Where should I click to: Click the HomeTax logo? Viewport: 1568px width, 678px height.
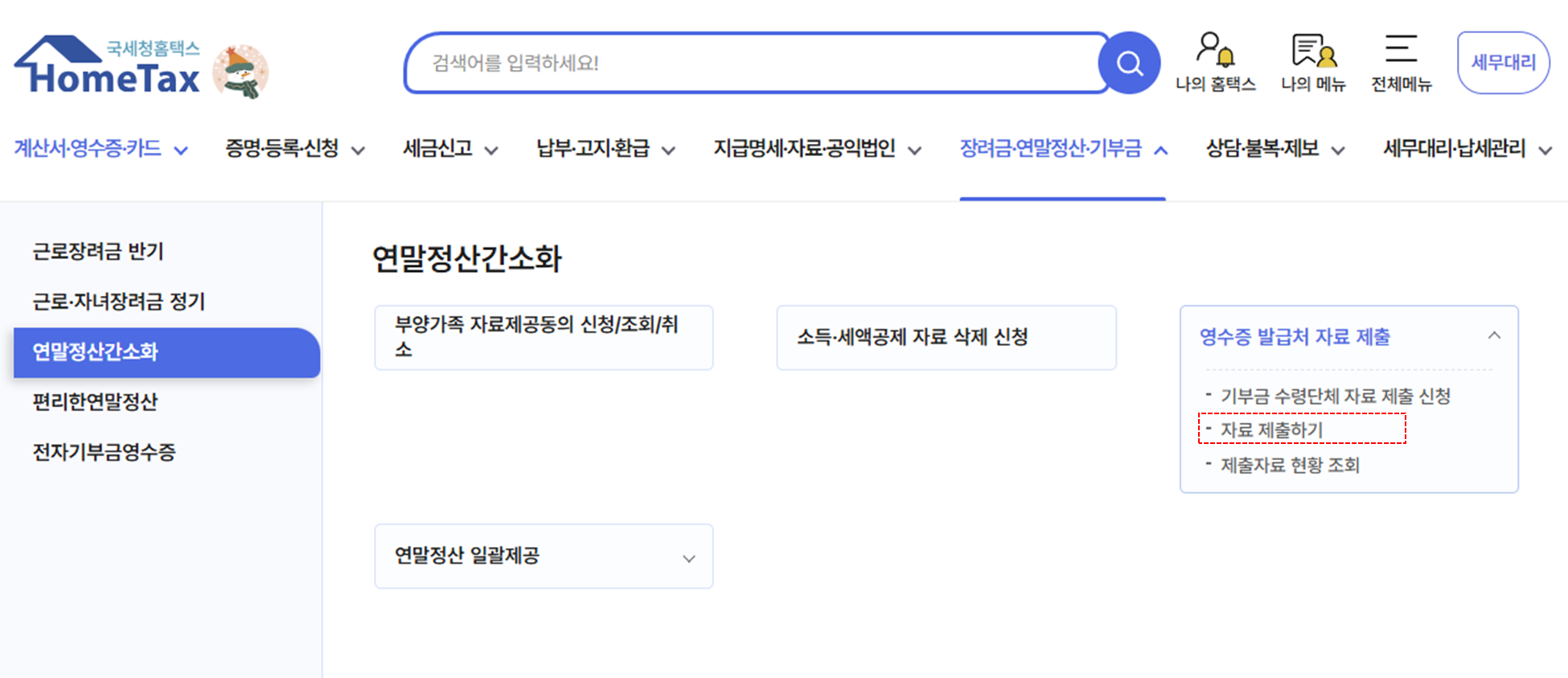[108, 66]
